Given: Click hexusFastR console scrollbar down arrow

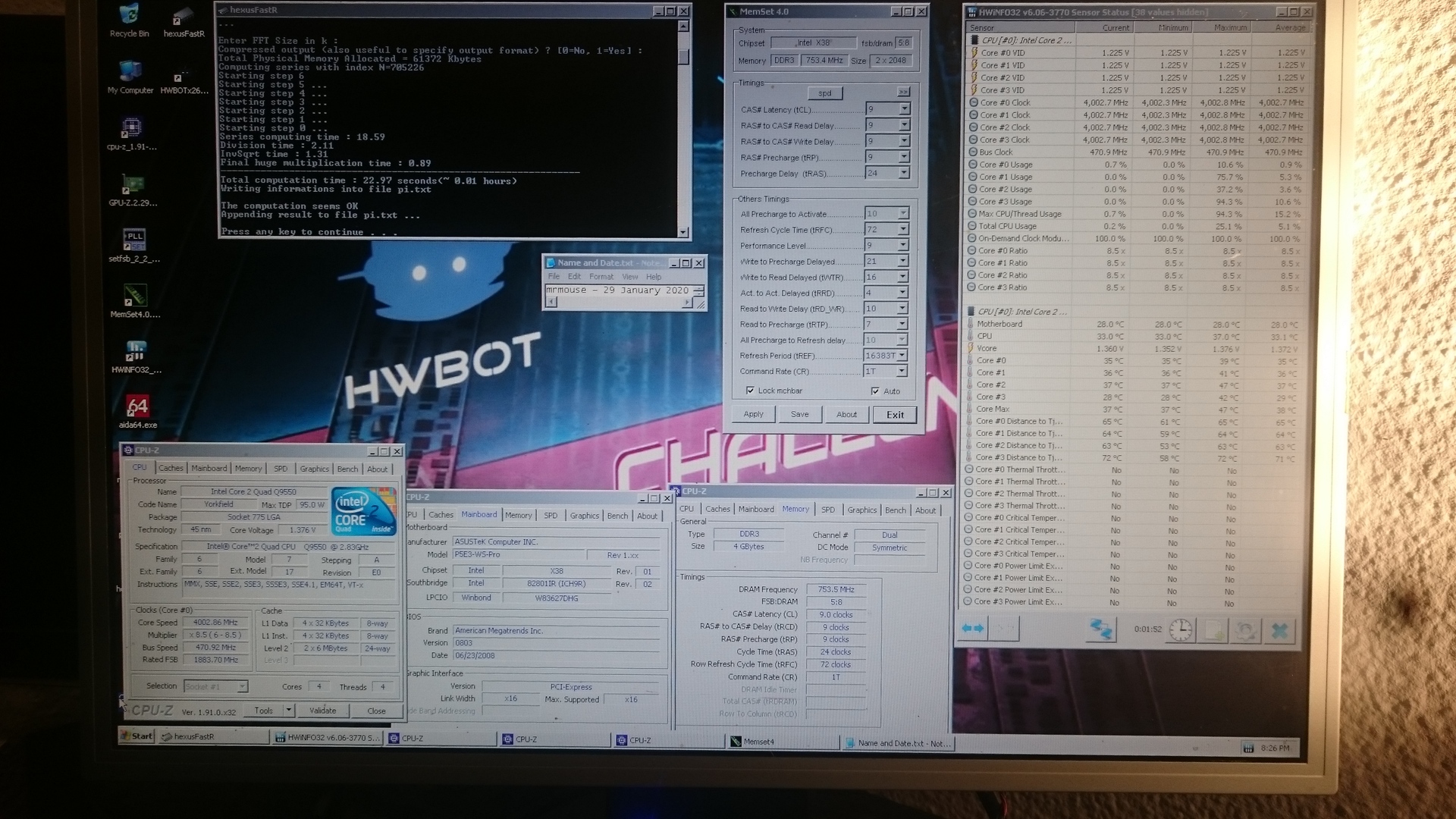Looking at the screenshot, I should click(x=683, y=232).
